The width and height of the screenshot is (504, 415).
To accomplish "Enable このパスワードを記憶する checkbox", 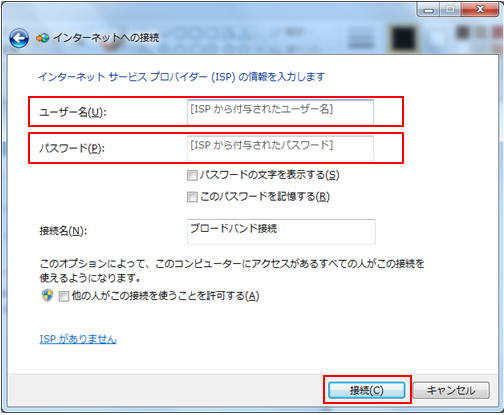I will pos(192,197).
